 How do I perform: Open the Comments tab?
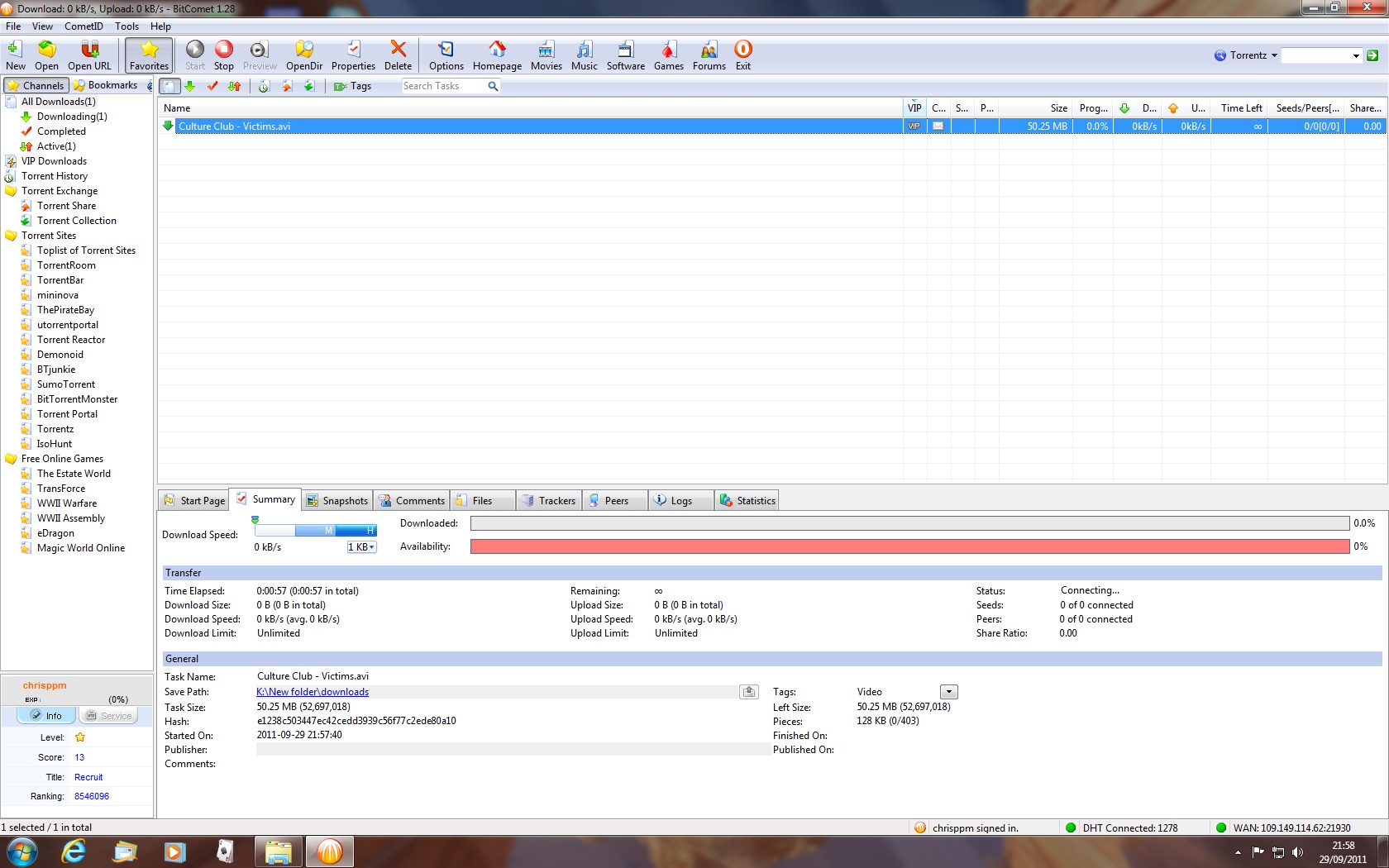pyautogui.click(x=411, y=501)
